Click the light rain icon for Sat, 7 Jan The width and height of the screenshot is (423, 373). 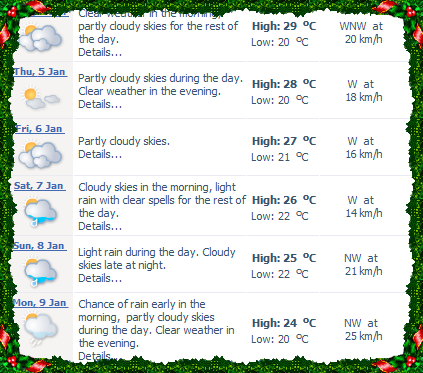(x=40, y=212)
